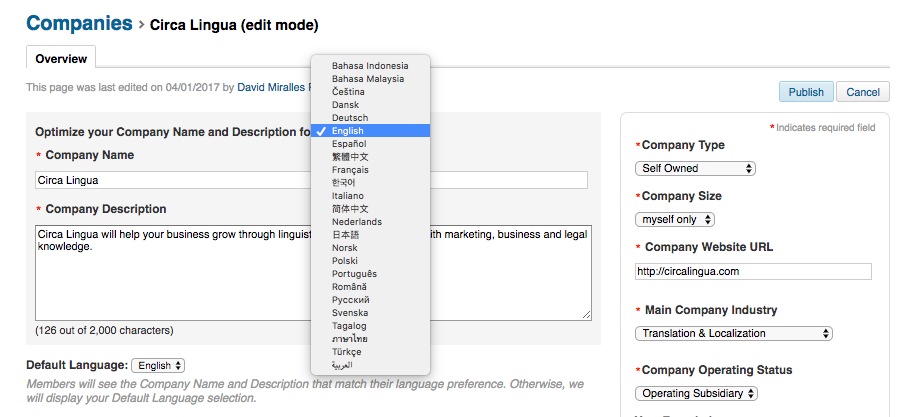Click the Cancel button
Viewport: 913px width, 417px height.
[x=863, y=92]
